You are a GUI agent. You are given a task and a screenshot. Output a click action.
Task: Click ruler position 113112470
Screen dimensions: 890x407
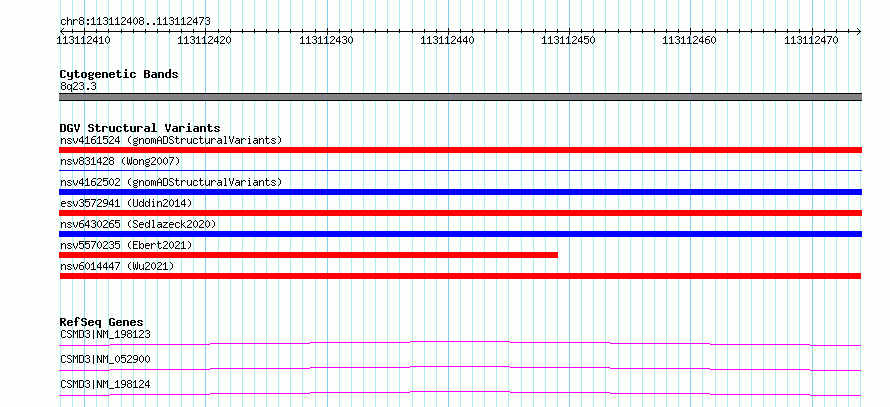[x=812, y=40]
